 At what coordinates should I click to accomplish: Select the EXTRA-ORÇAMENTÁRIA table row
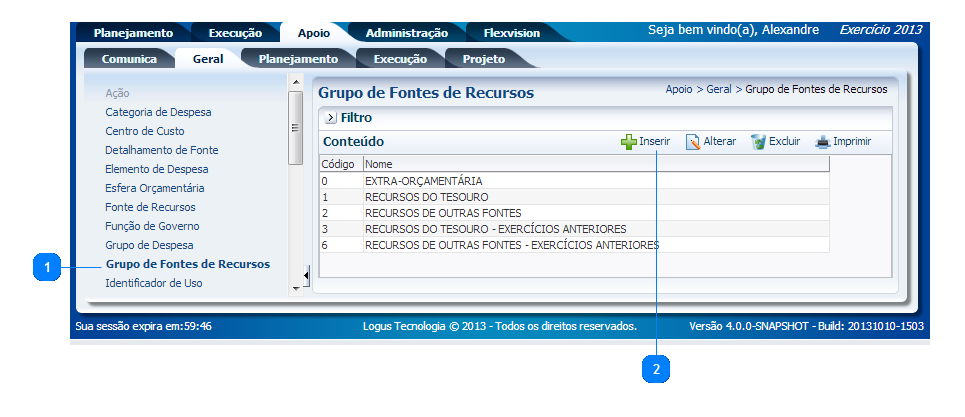[x=424, y=181]
